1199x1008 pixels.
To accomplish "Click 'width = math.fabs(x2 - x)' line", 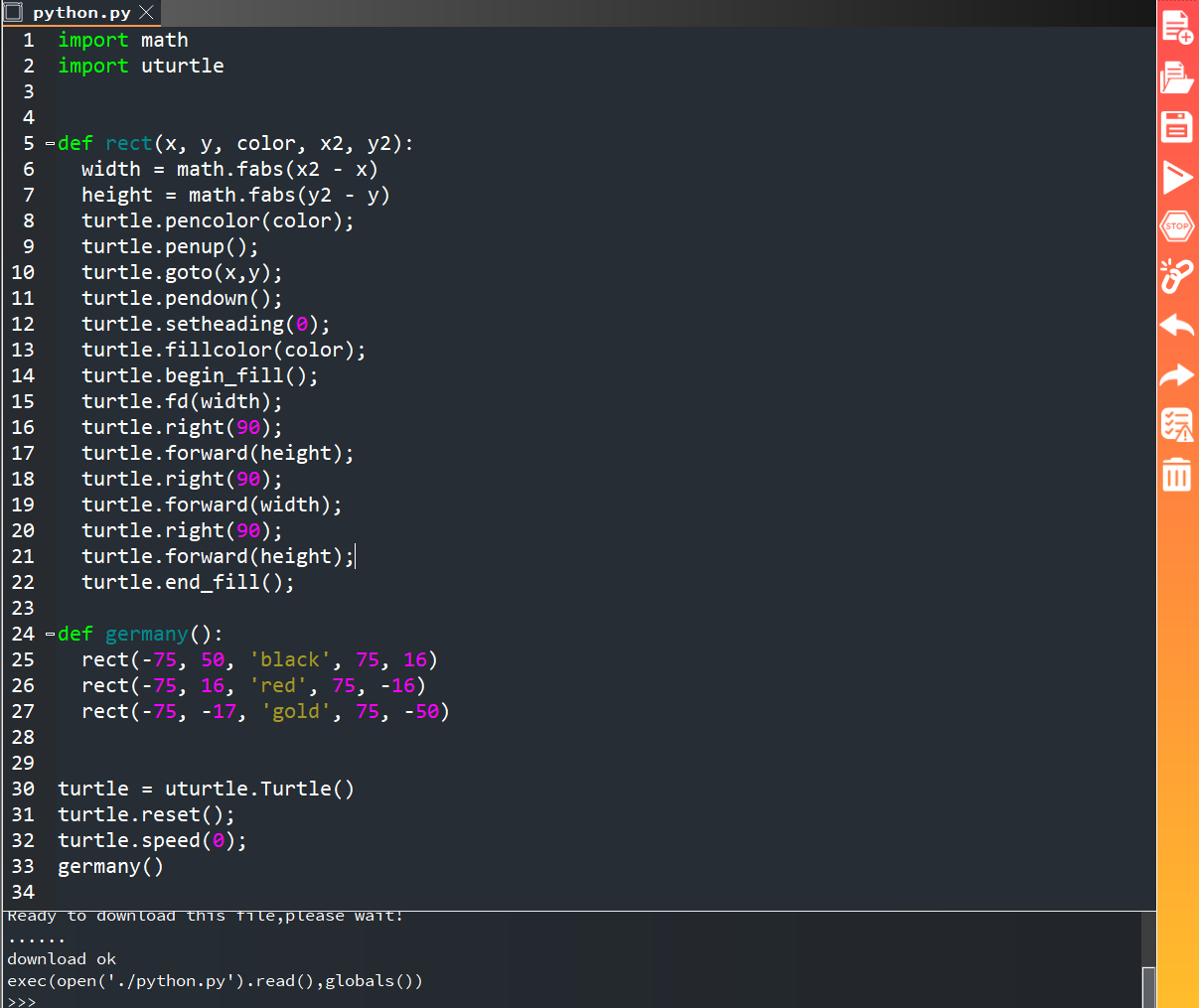I will 229,170.
